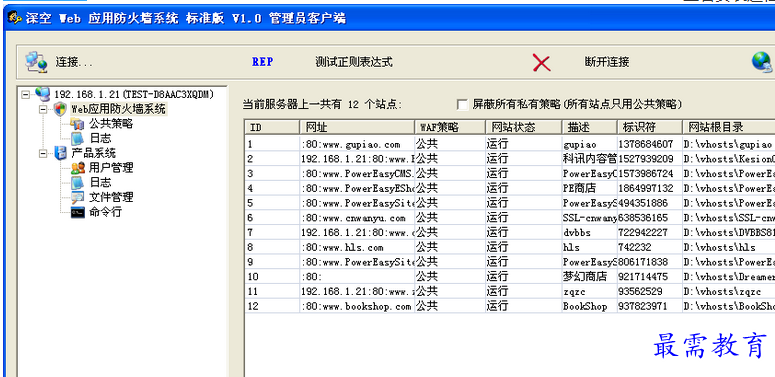
Task: Select Web应用防火墙系统 tree label
Action: pos(118,109)
